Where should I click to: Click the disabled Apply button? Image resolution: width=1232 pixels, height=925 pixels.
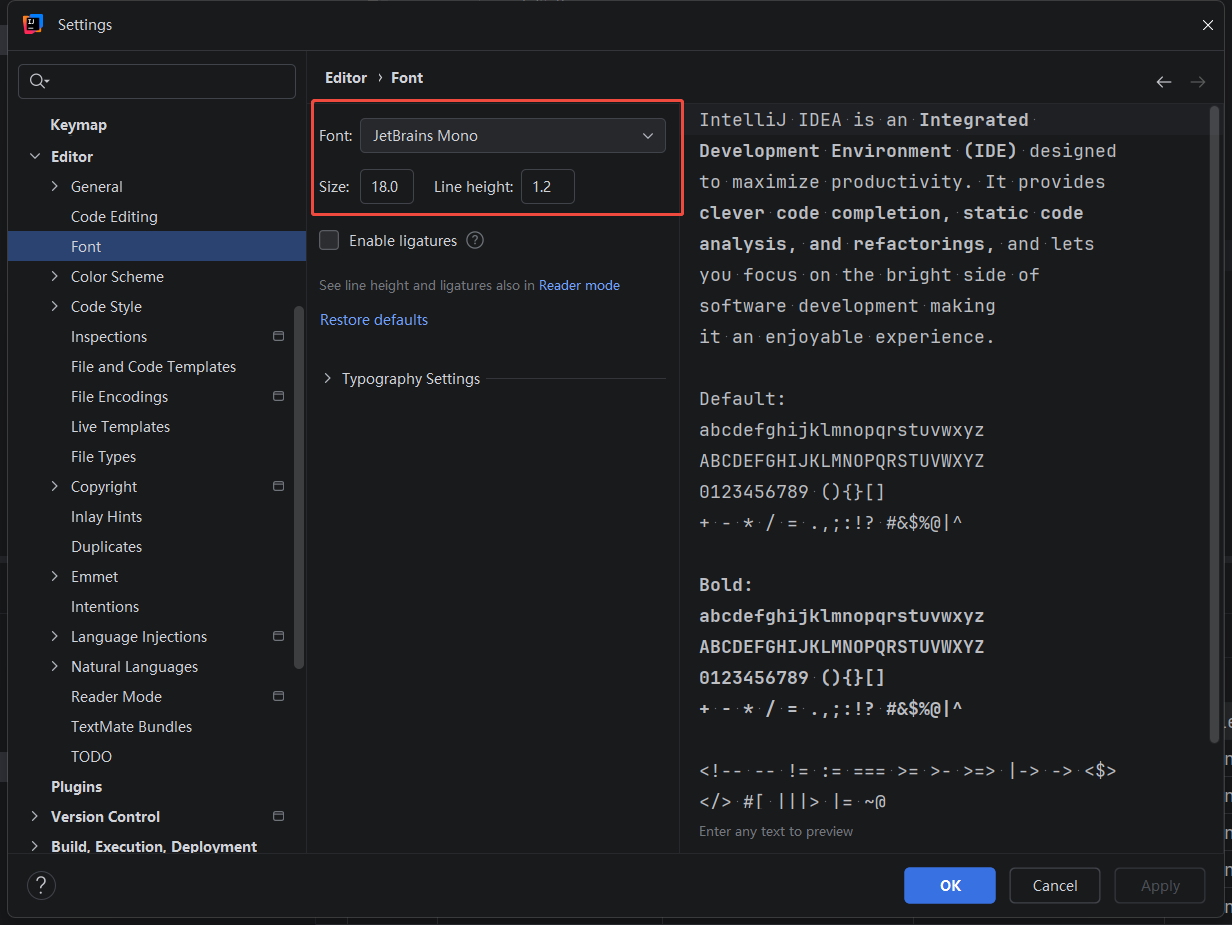click(x=1160, y=885)
